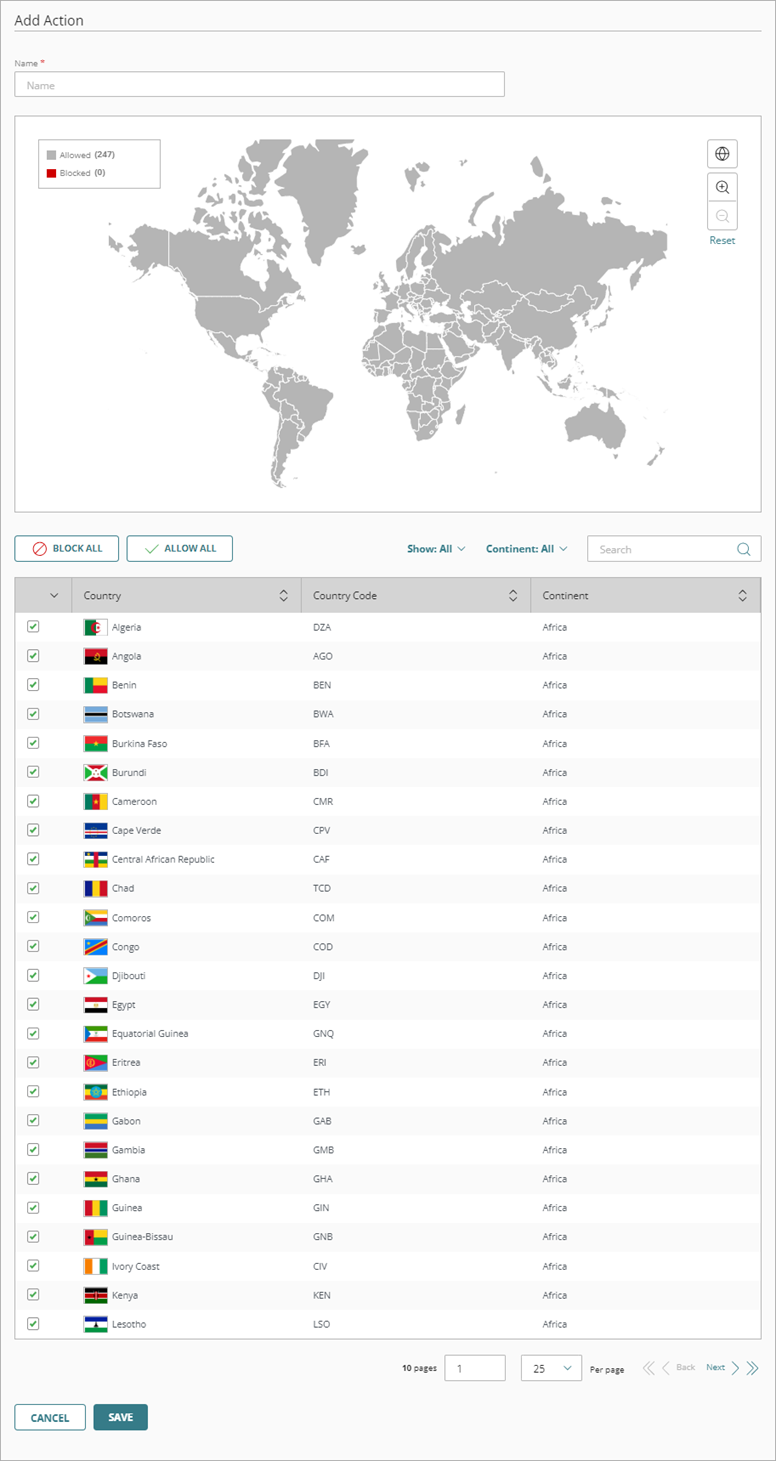Click the Allow All button
This screenshot has width=776, height=1461.
(x=179, y=548)
